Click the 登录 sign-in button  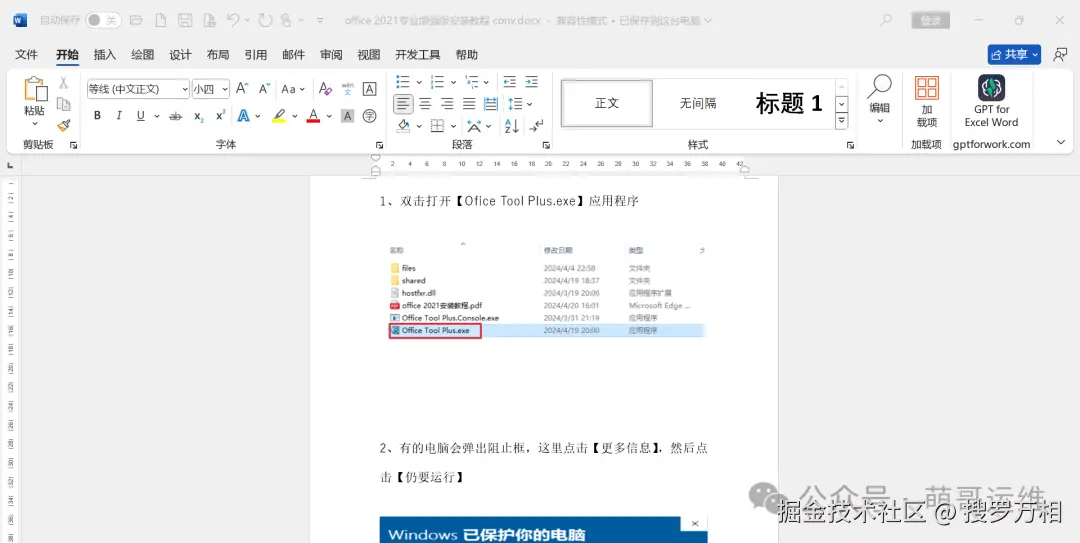tap(931, 21)
